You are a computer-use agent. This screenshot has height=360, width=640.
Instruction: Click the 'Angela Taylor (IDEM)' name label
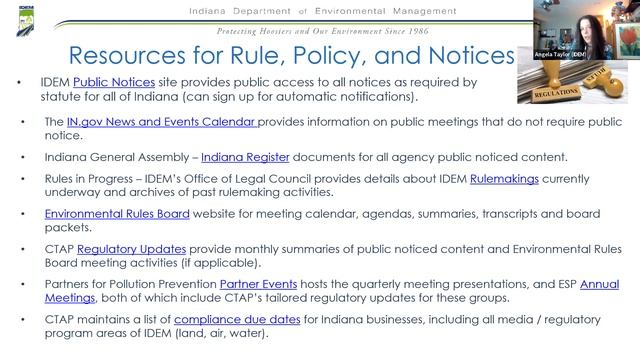pyautogui.click(x=560, y=55)
